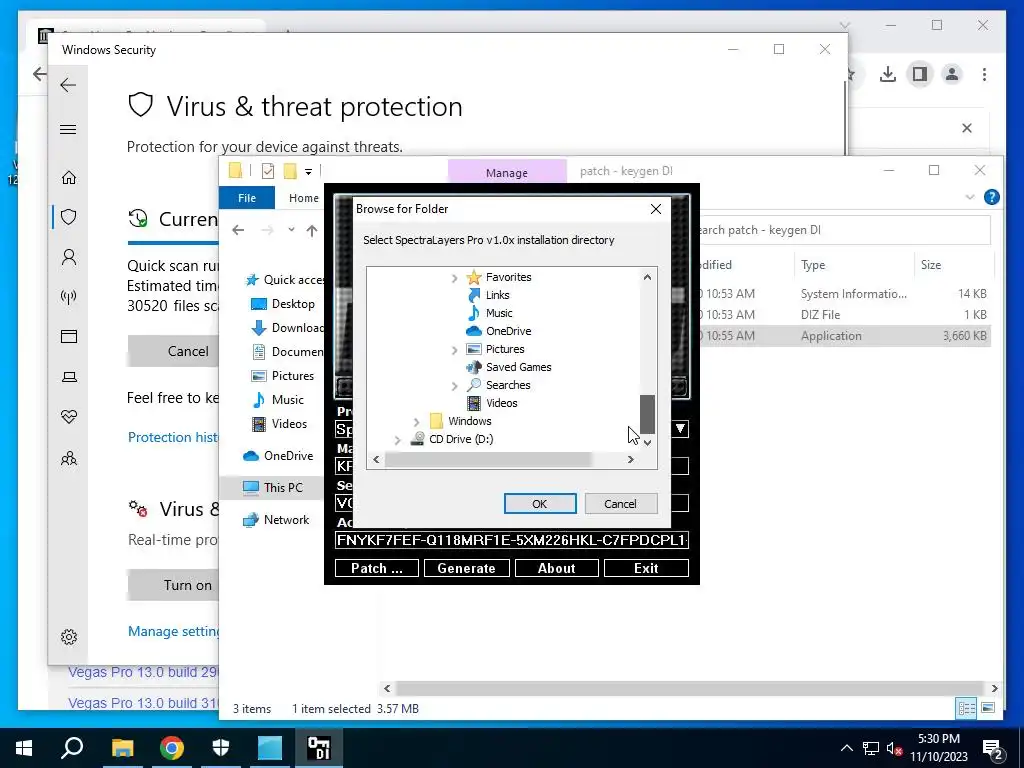The height and width of the screenshot is (768, 1024).
Task: Cancel the Browse for Folder dialog
Action: 620,504
